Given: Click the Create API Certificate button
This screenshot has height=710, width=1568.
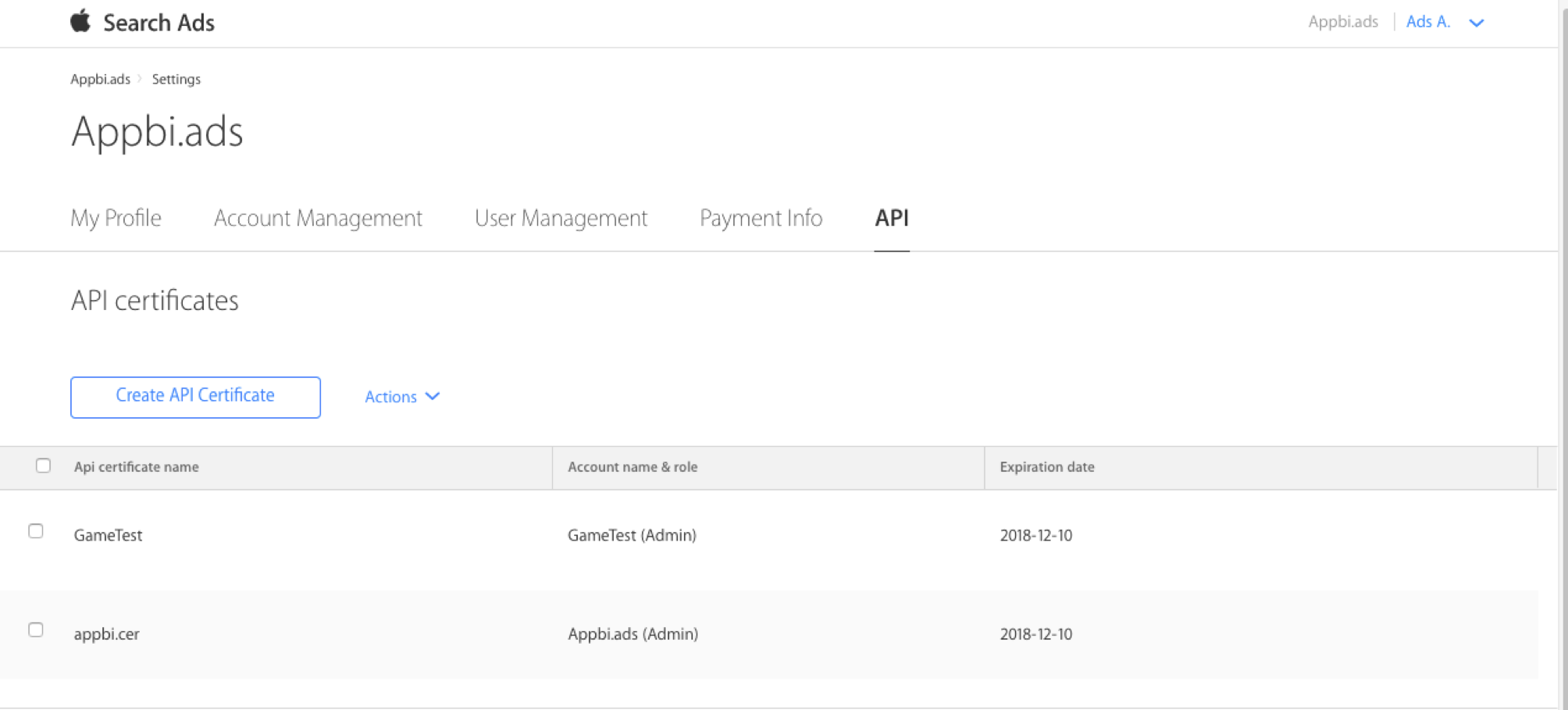Looking at the screenshot, I should (195, 397).
